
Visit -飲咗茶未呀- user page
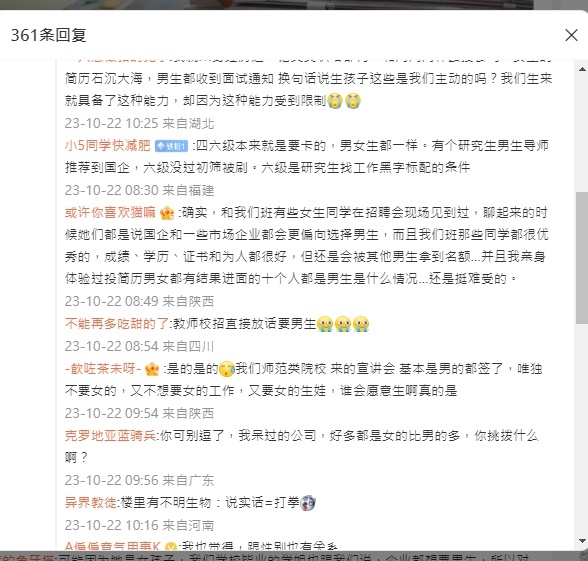click(x=103, y=369)
